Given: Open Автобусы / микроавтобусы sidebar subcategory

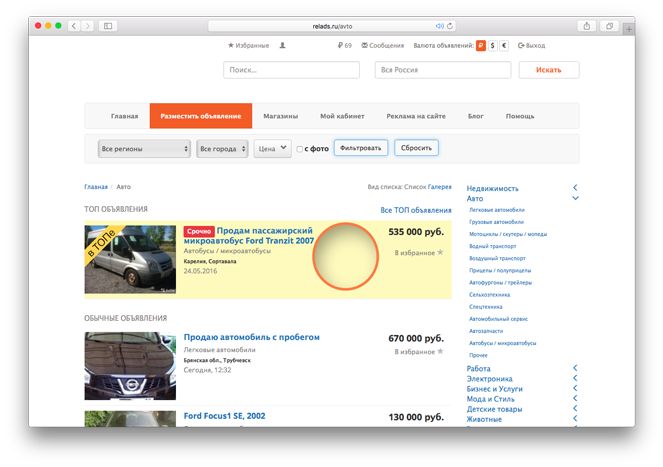Looking at the screenshot, I should point(502,343).
